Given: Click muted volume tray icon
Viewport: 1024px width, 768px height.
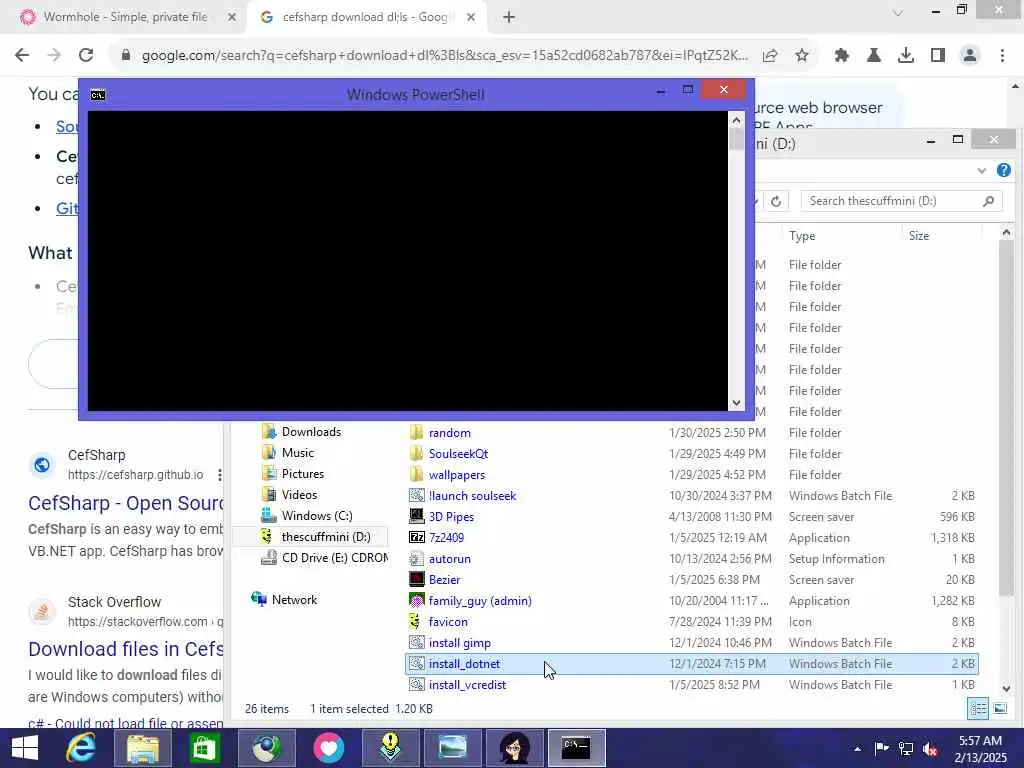Looking at the screenshot, I should click(931, 748).
